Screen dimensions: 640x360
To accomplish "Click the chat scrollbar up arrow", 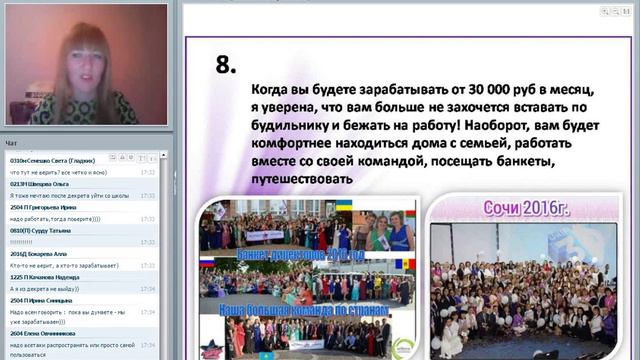I will pos(163,155).
